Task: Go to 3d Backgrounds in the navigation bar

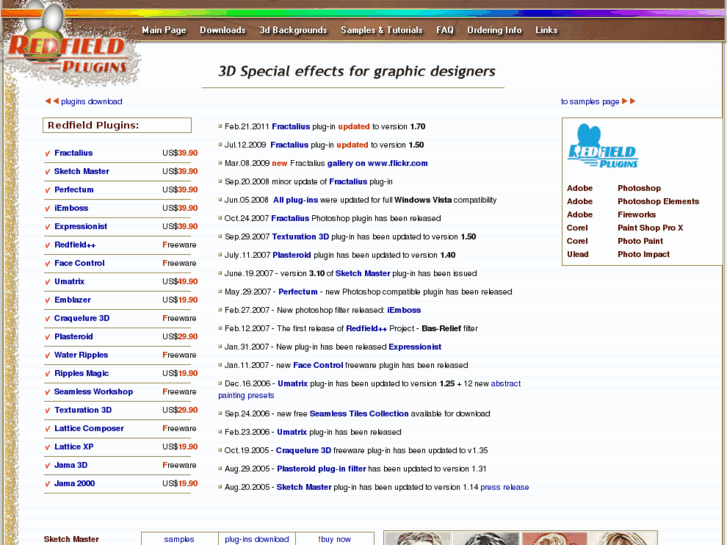Action: (293, 30)
